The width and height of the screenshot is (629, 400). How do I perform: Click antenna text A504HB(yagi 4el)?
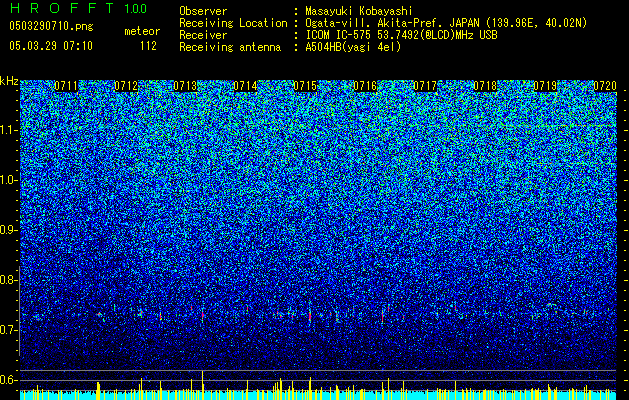tap(353, 47)
